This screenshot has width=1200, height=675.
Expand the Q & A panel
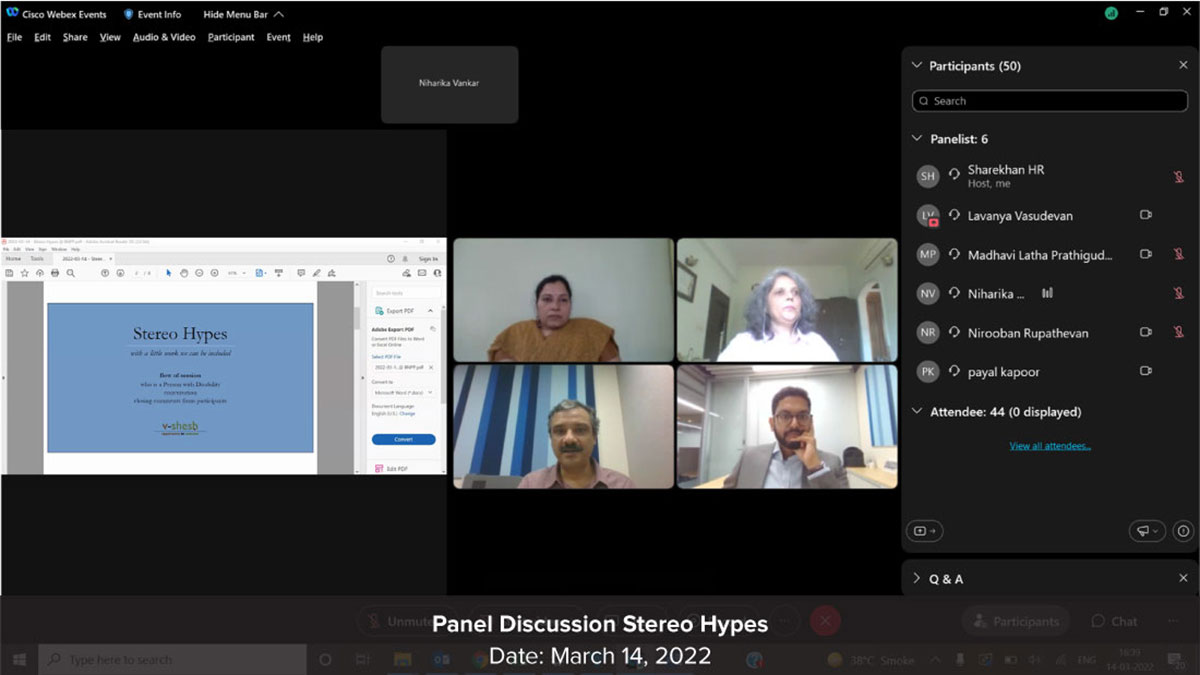coord(917,578)
